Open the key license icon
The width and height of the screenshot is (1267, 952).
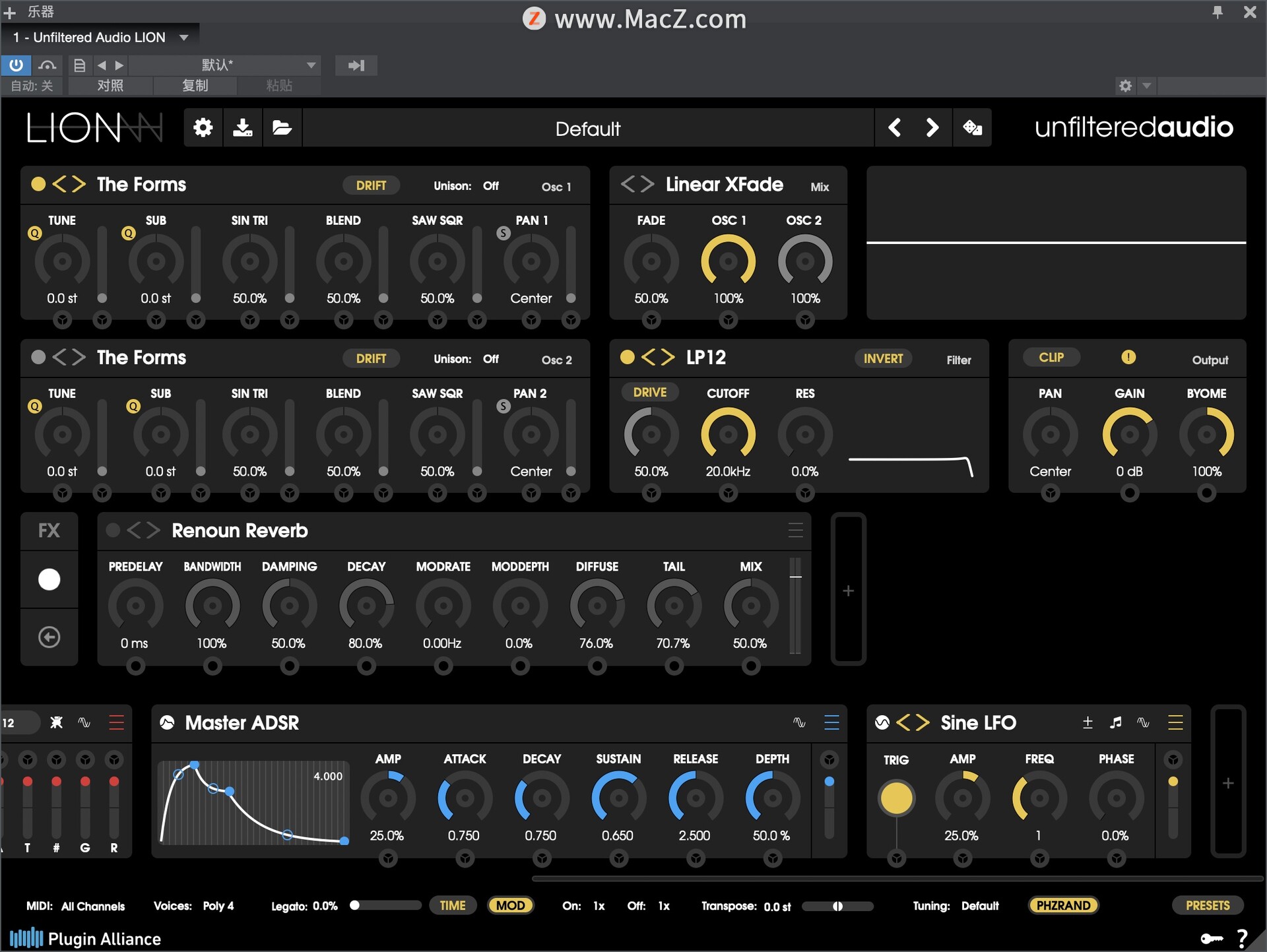click(1211, 938)
